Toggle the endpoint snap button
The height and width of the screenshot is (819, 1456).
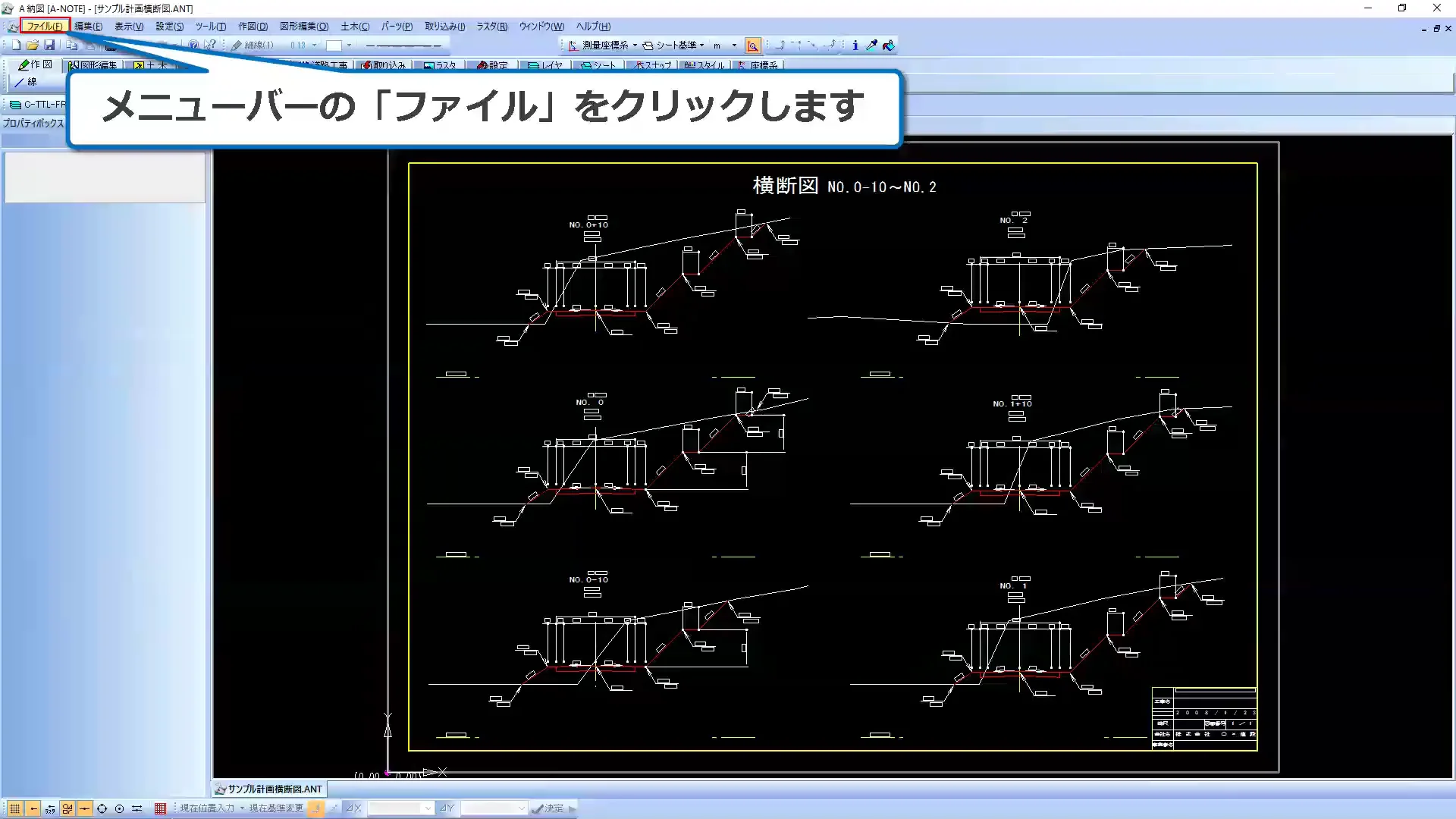33,808
